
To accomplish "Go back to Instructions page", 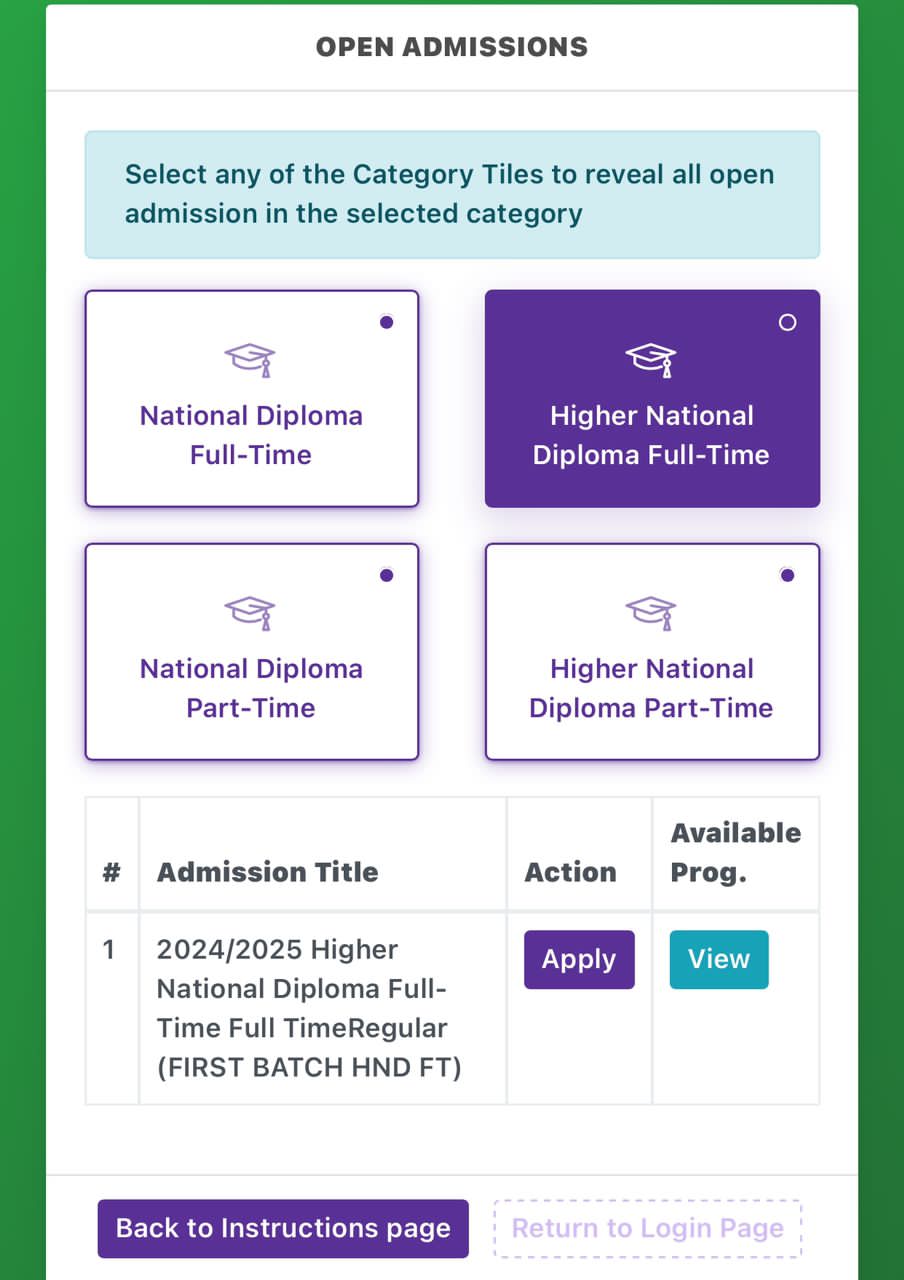I will tap(283, 1228).
